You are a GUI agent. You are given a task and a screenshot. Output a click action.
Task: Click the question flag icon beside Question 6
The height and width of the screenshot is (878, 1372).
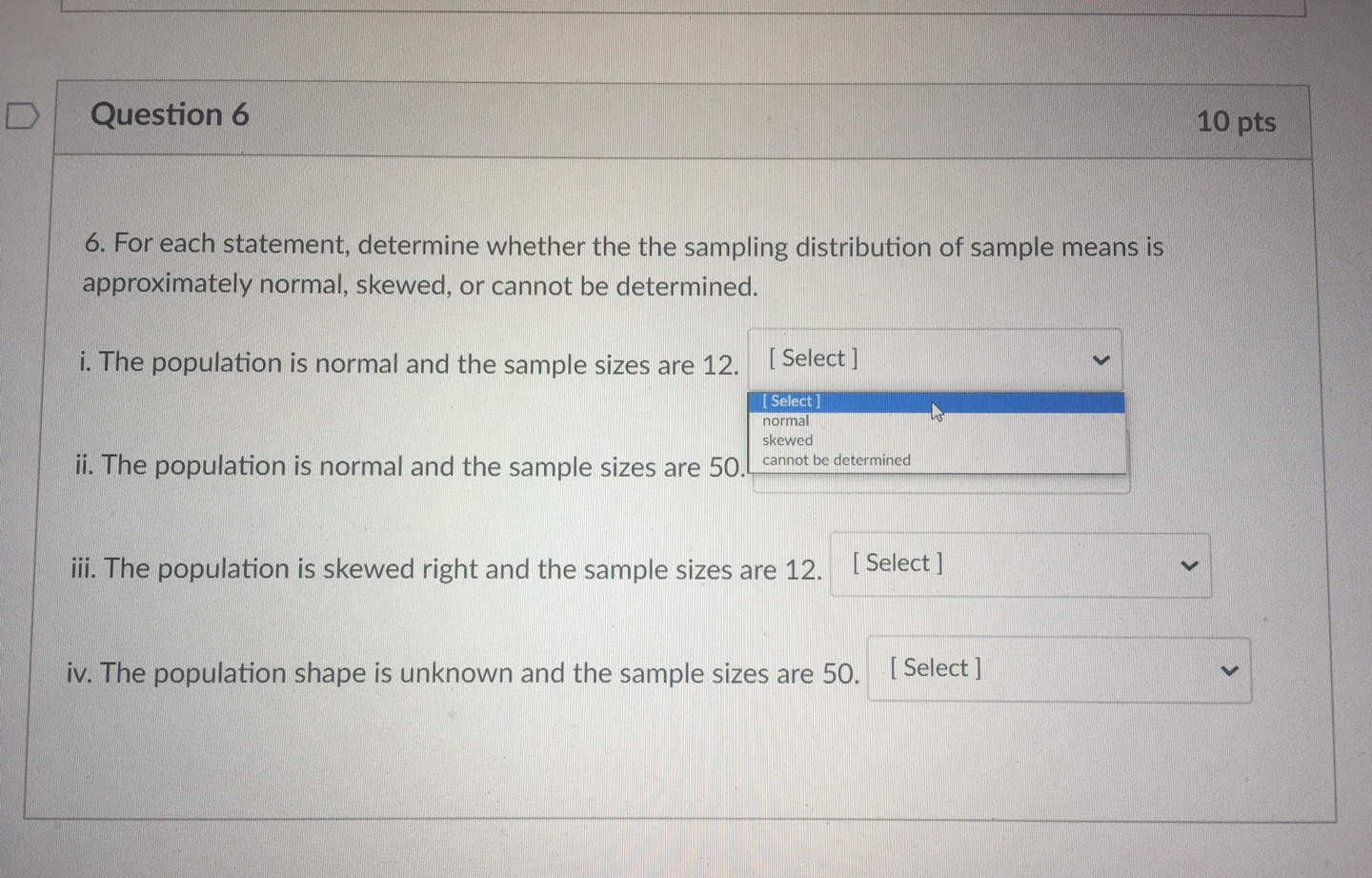click(x=23, y=113)
